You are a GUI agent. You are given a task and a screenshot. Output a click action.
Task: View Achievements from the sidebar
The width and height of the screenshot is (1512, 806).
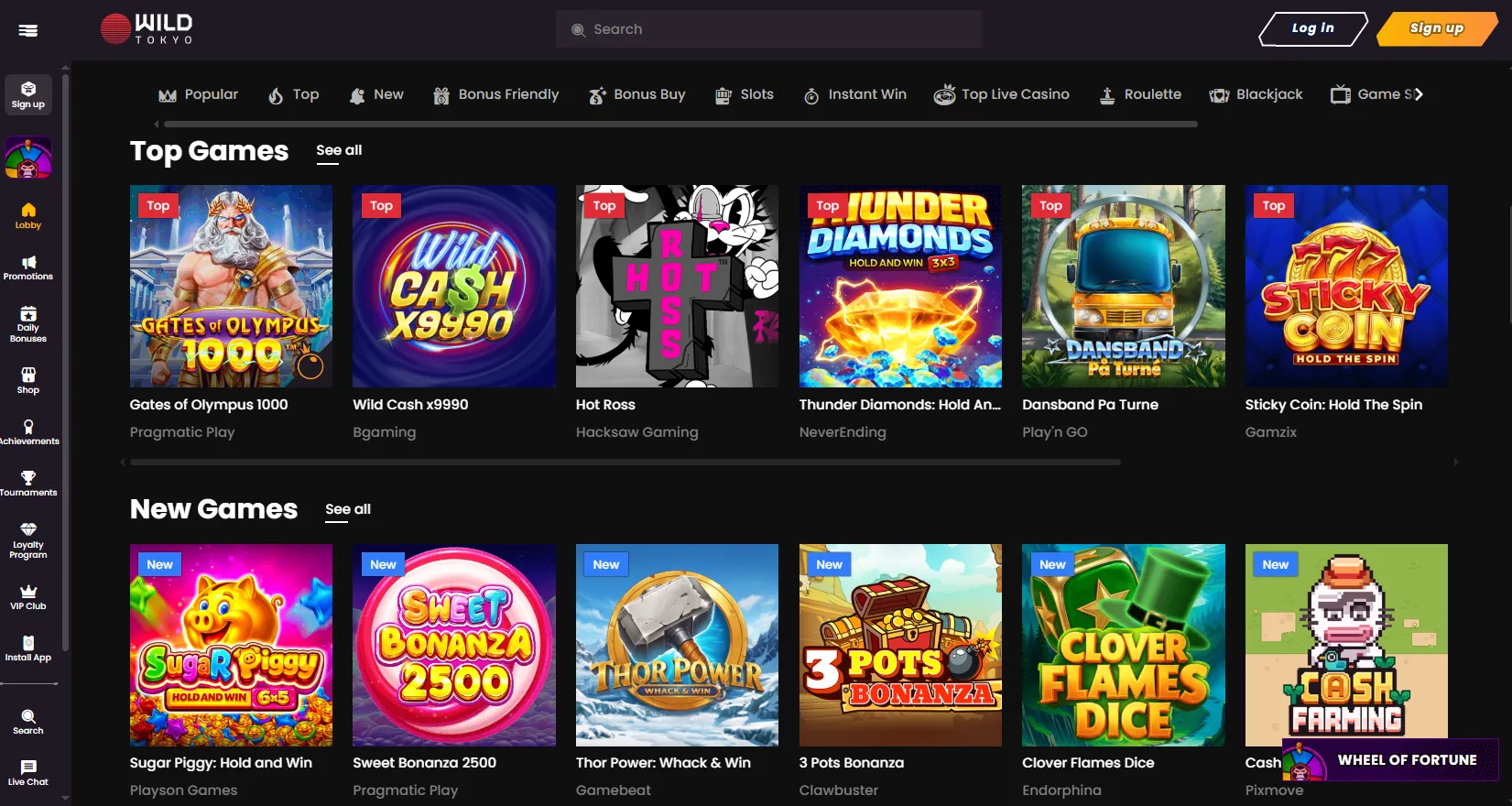click(x=28, y=432)
